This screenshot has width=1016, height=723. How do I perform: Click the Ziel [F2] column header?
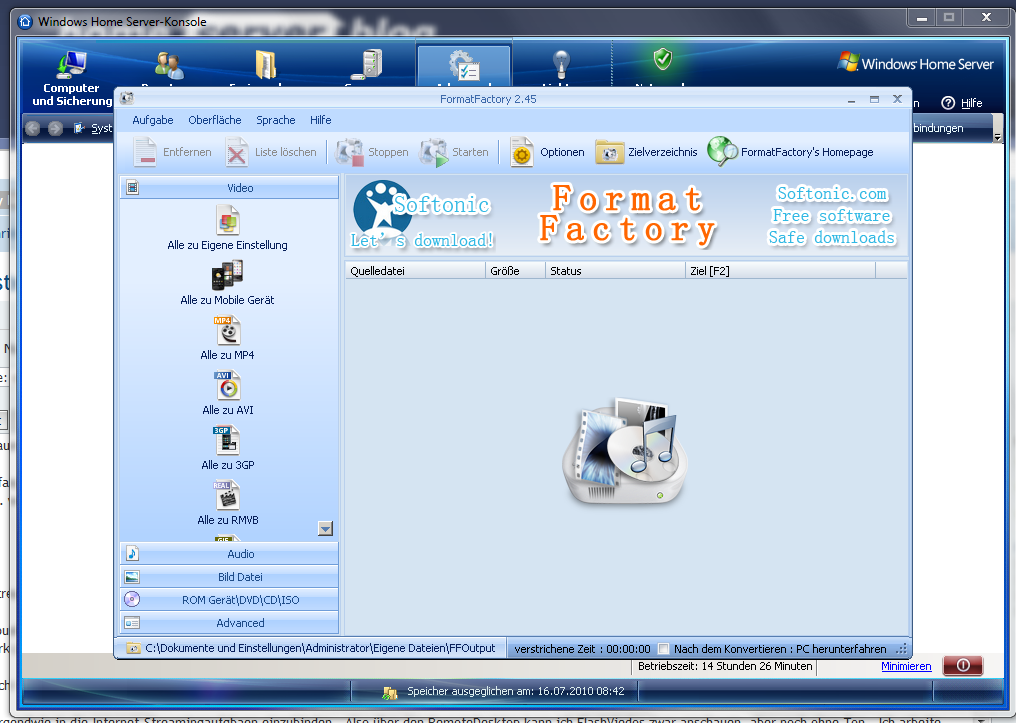[780, 271]
